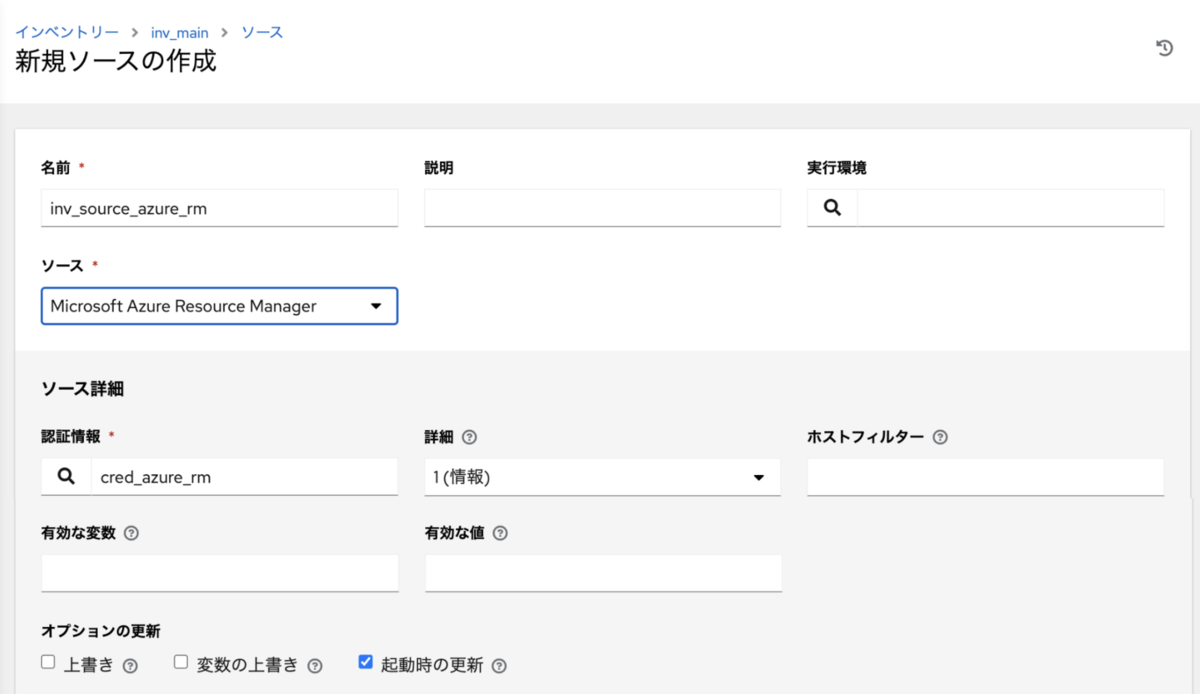Viewport: 1200px width, 694px height.
Task: Open the 詳細 verbosity dropdown
Action: click(x=602, y=478)
